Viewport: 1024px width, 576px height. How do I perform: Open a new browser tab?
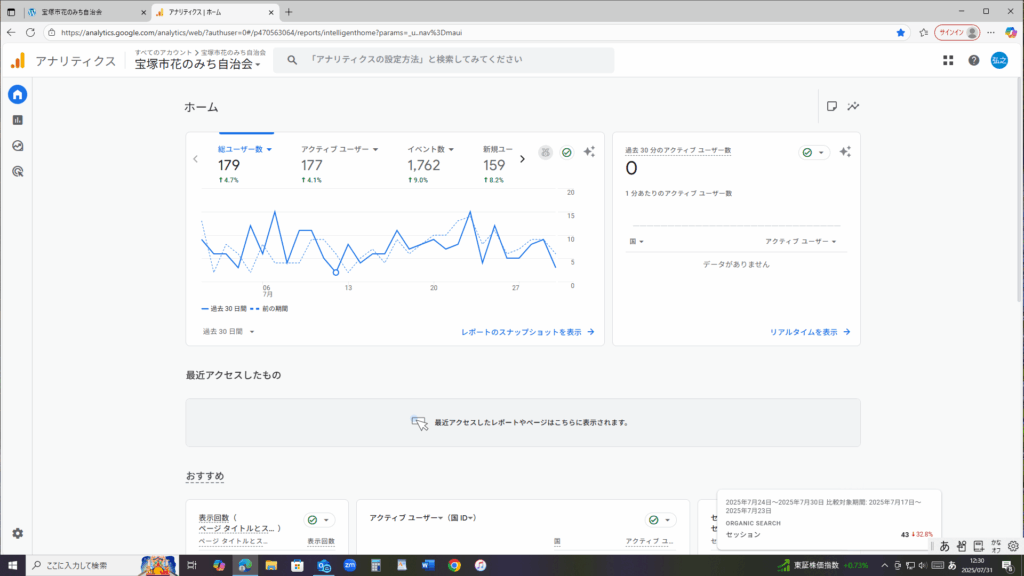click(289, 12)
